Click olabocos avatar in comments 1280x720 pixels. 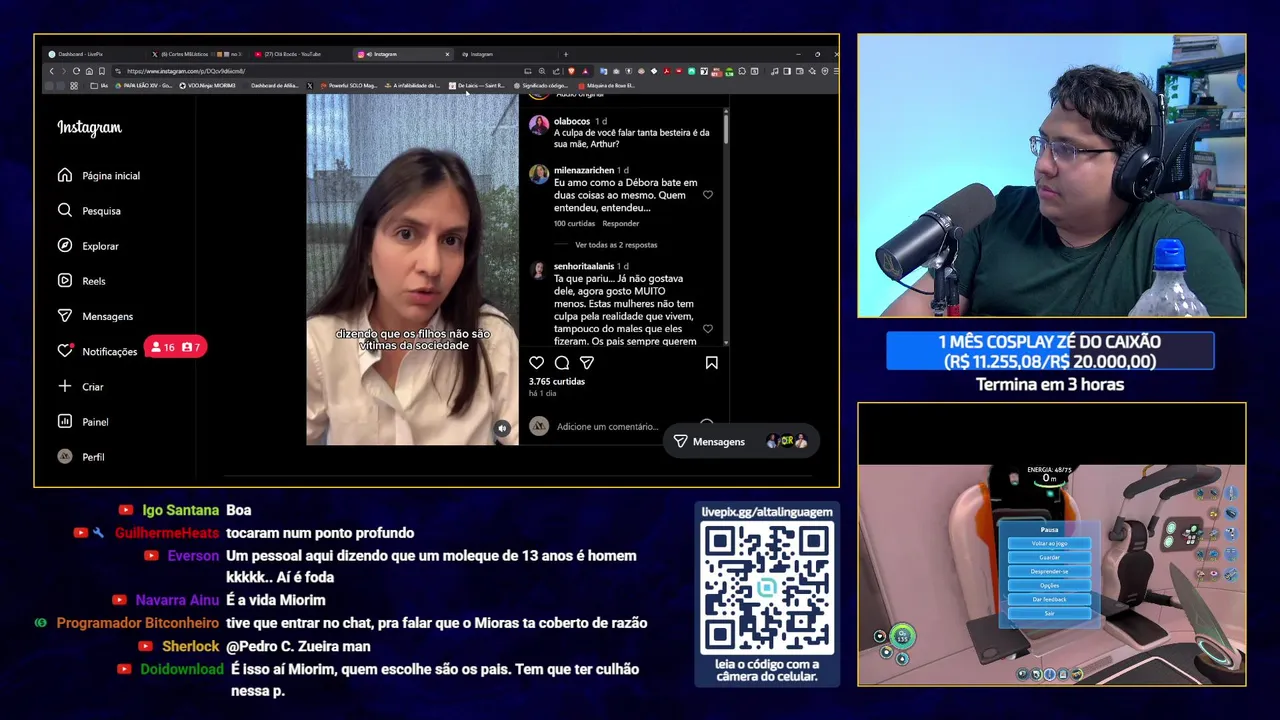pyautogui.click(x=539, y=124)
